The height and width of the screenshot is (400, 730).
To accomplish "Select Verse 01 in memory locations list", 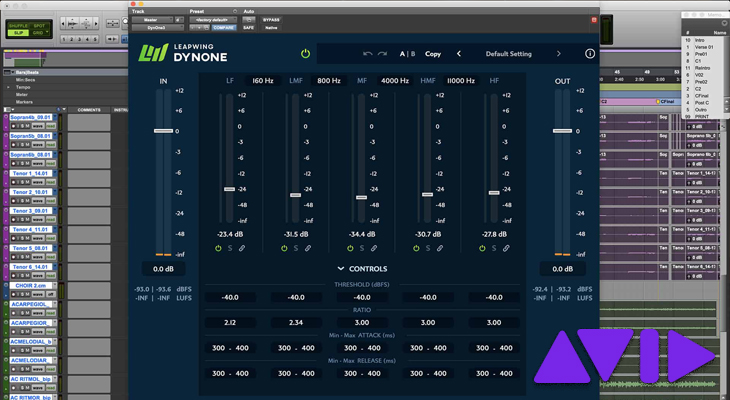I will pos(704,47).
